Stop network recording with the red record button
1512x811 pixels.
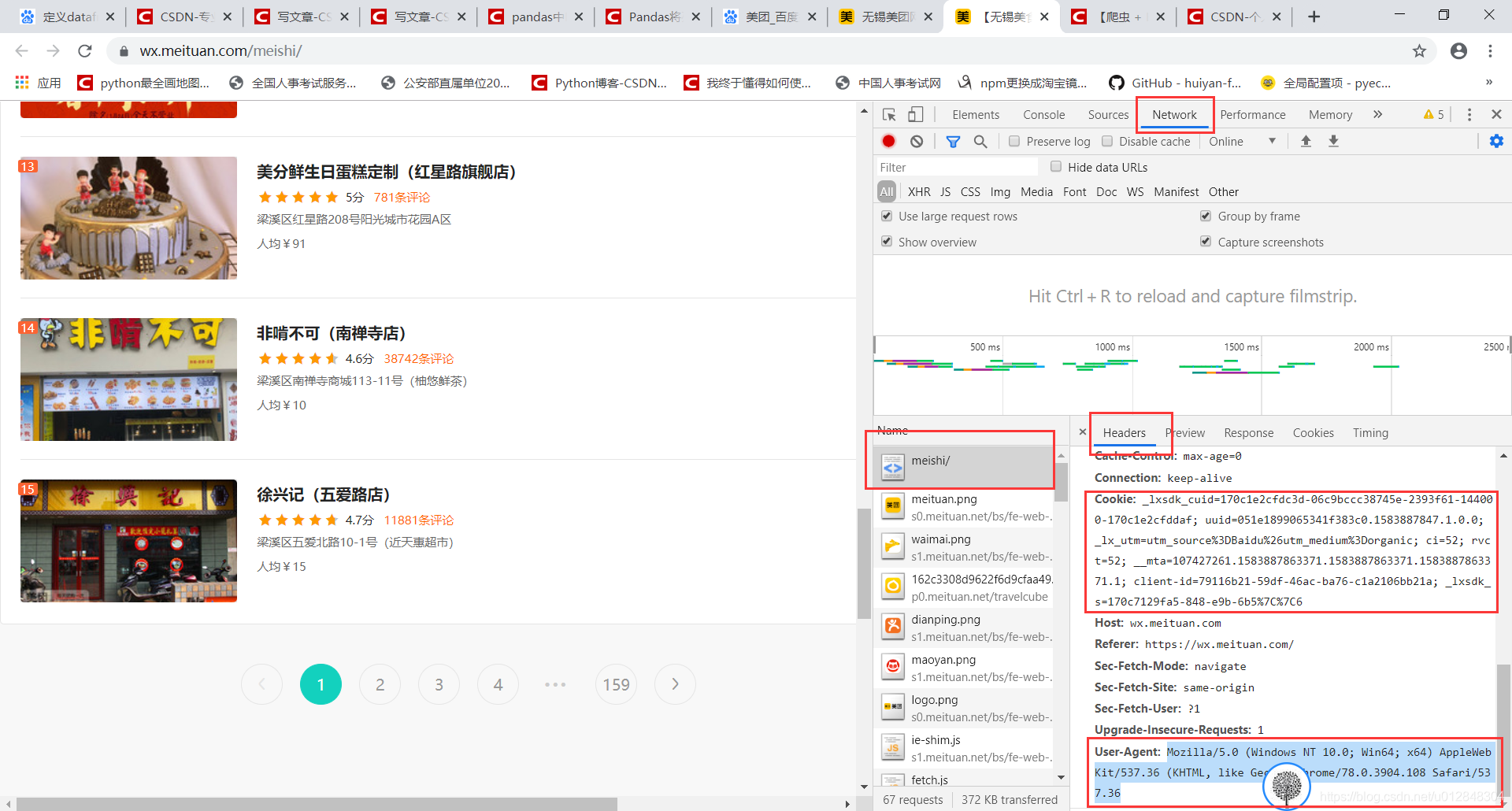click(888, 141)
